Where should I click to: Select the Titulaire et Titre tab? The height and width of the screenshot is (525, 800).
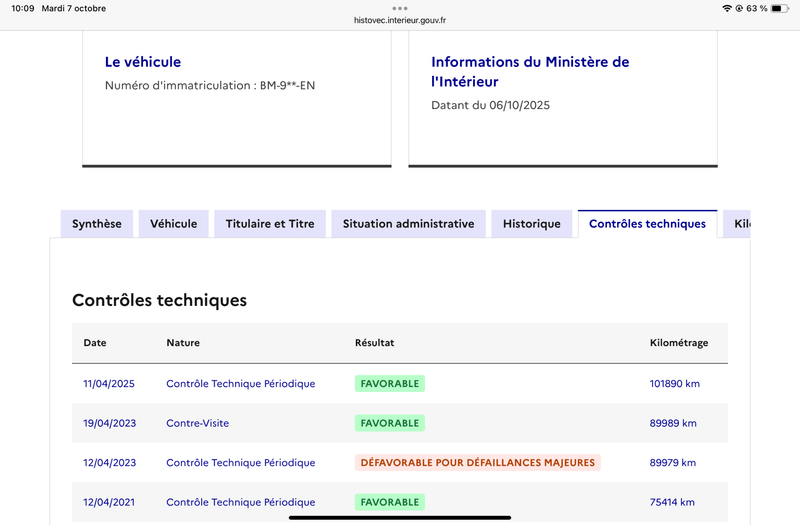[270, 224]
